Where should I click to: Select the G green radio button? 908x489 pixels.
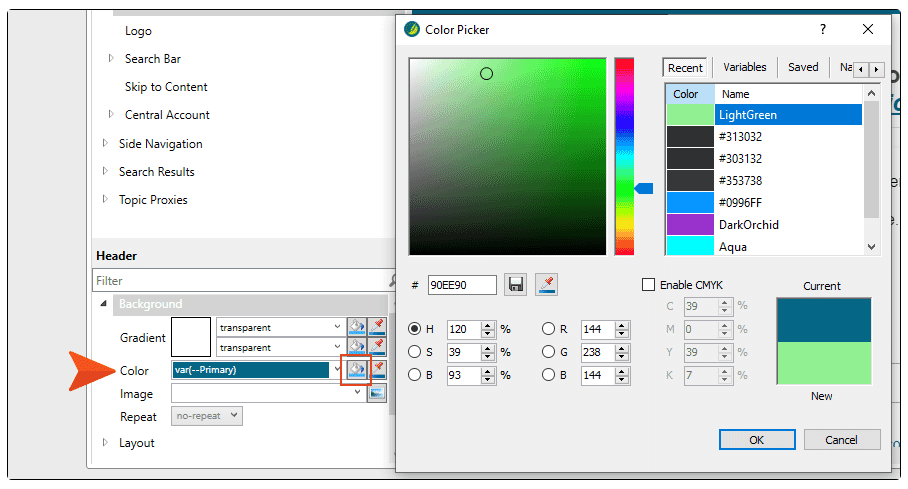(x=548, y=352)
